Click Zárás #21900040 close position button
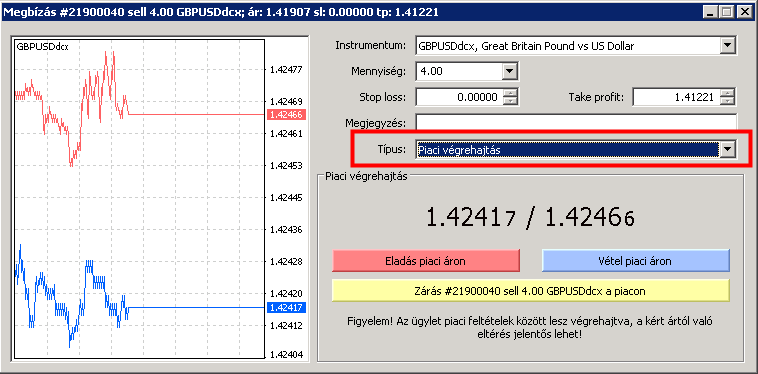Screen dimensions: 758x374 530,291
